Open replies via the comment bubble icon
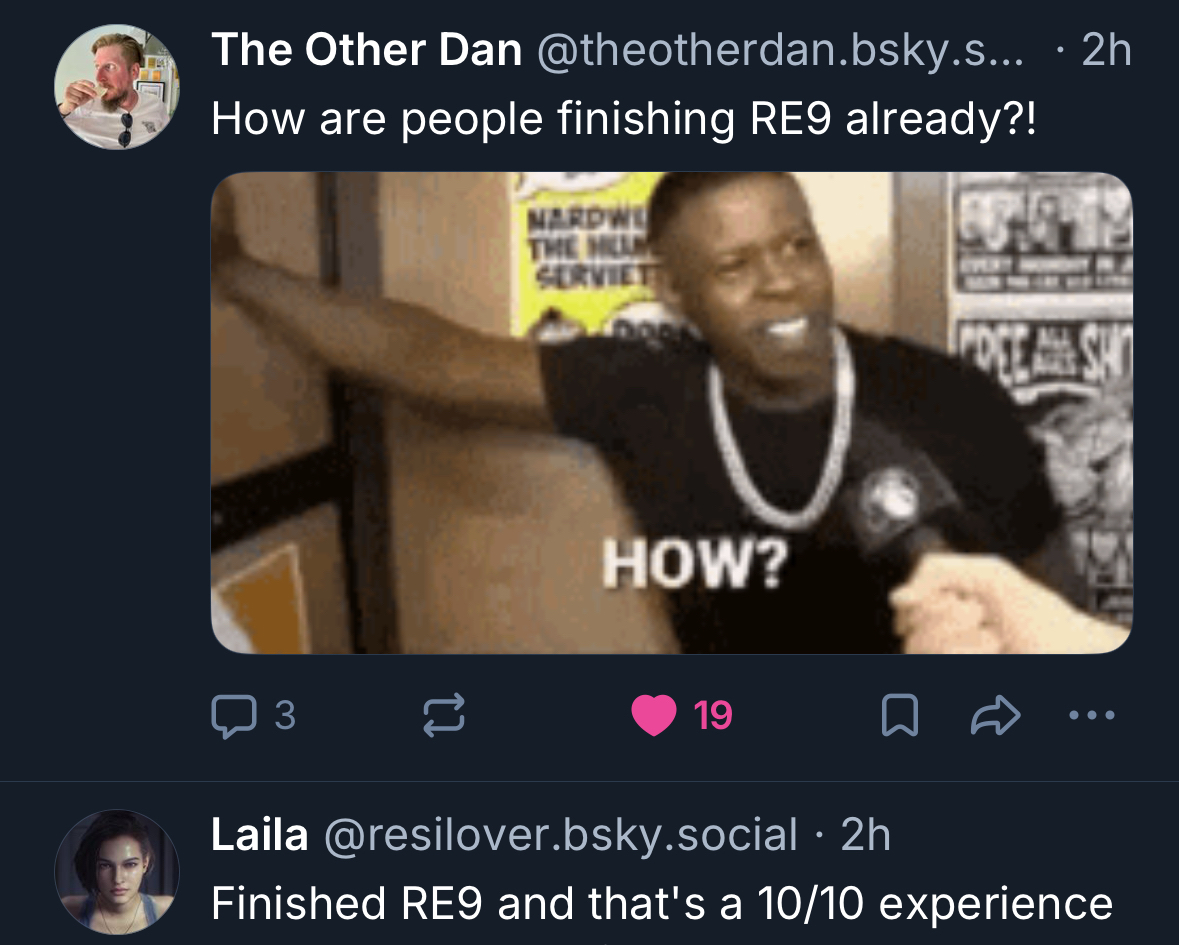The width and height of the screenshot is (1179, 945). click(x=234, y=716)
